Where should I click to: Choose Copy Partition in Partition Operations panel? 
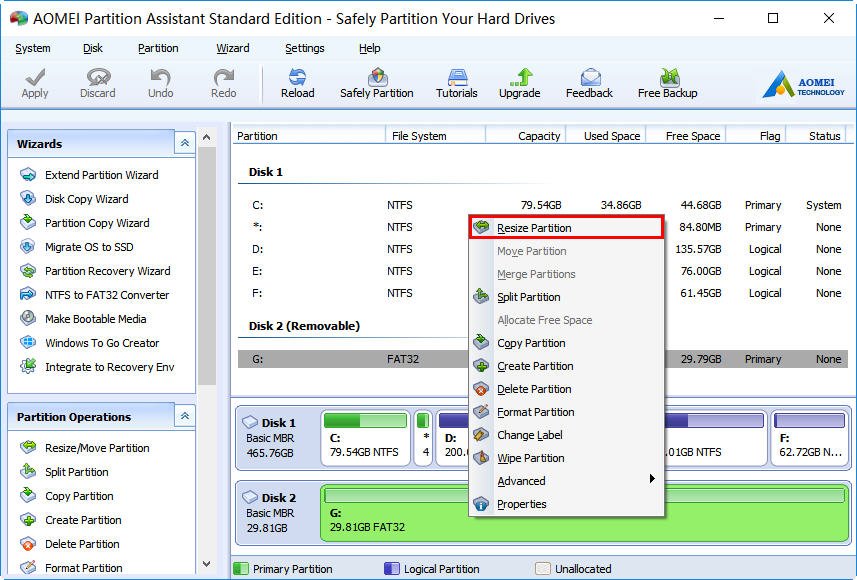coord(67,496)
